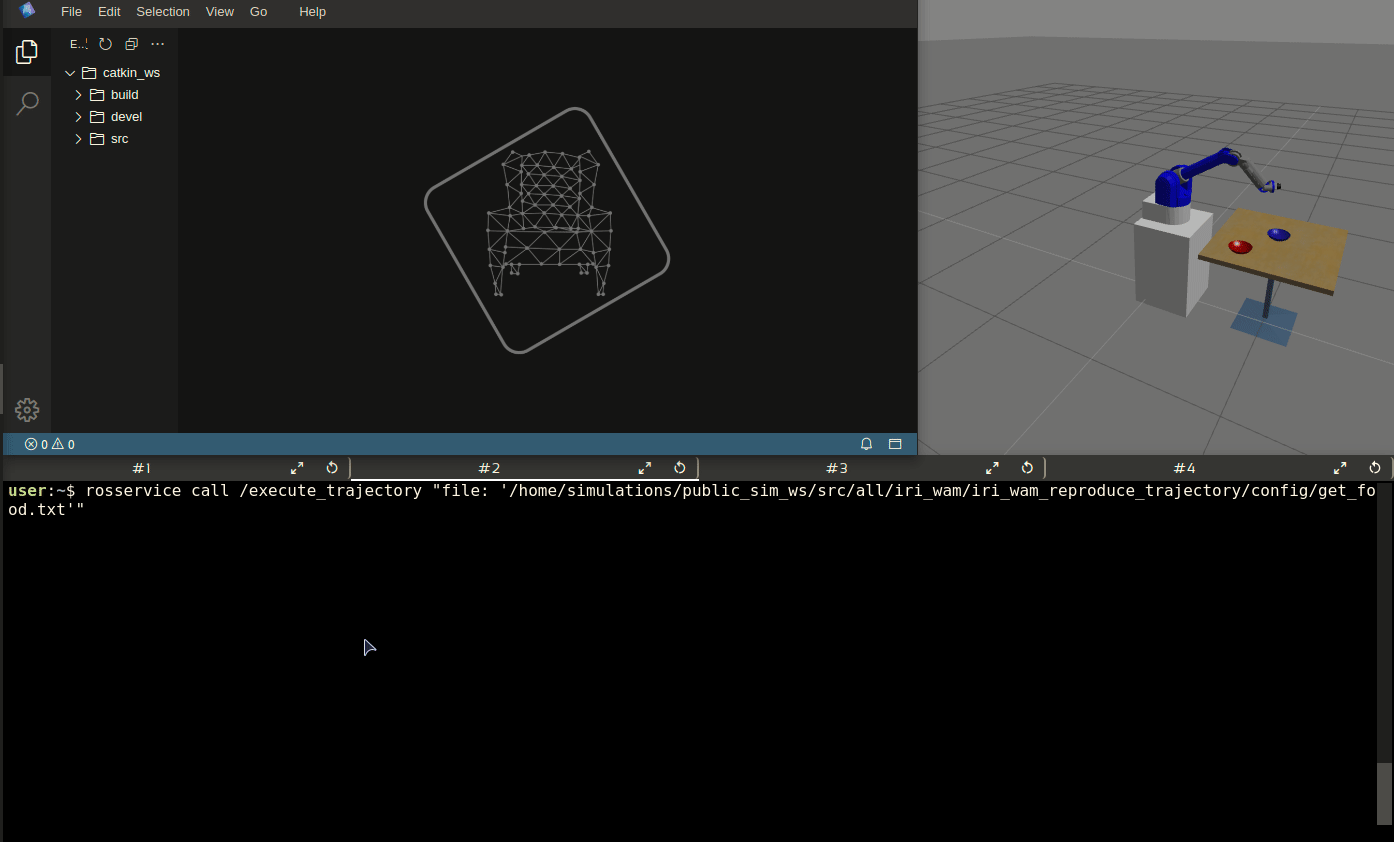Open the Selection menu
The height and width of the screenshot is (842, 1394).
pyautogui.click(x=163, y=11)
